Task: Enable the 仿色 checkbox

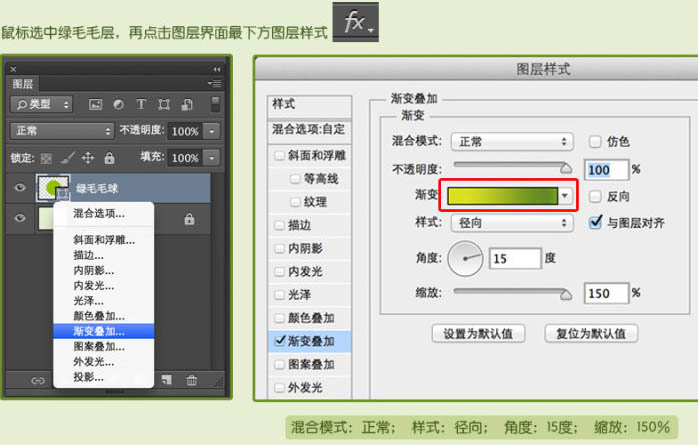Action: coord(595,142)
